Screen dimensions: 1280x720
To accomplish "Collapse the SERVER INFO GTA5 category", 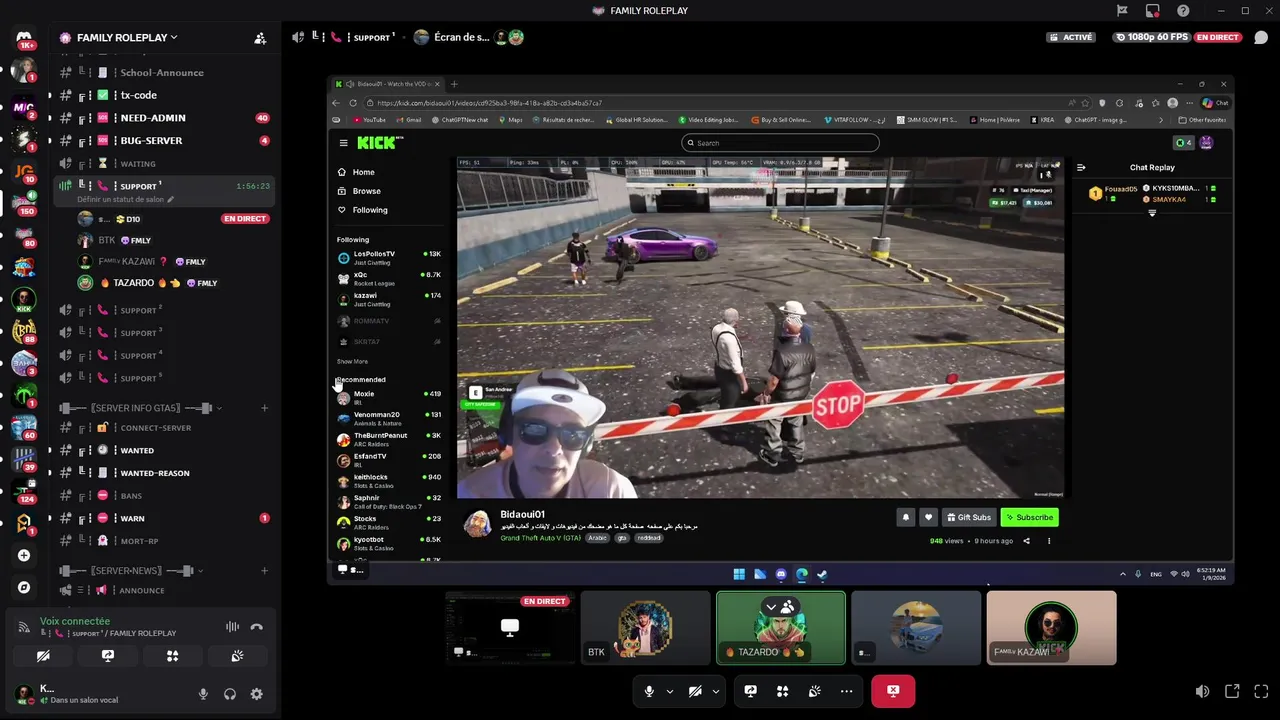I will (x=140, y=408).
